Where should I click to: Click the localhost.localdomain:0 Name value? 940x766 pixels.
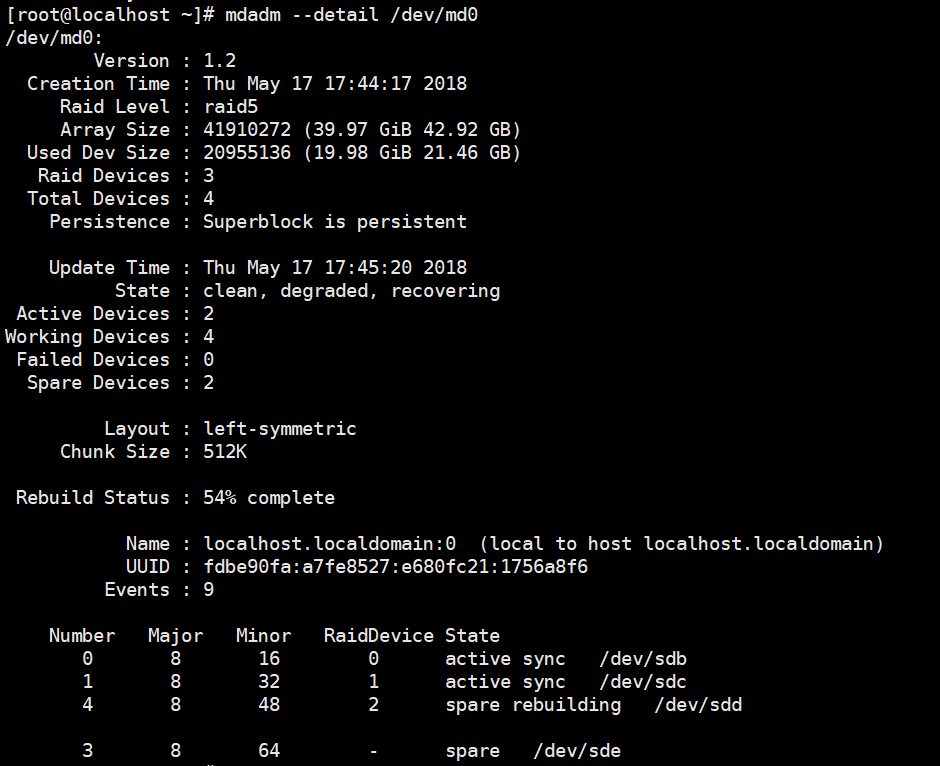click(x=328, y=543)
